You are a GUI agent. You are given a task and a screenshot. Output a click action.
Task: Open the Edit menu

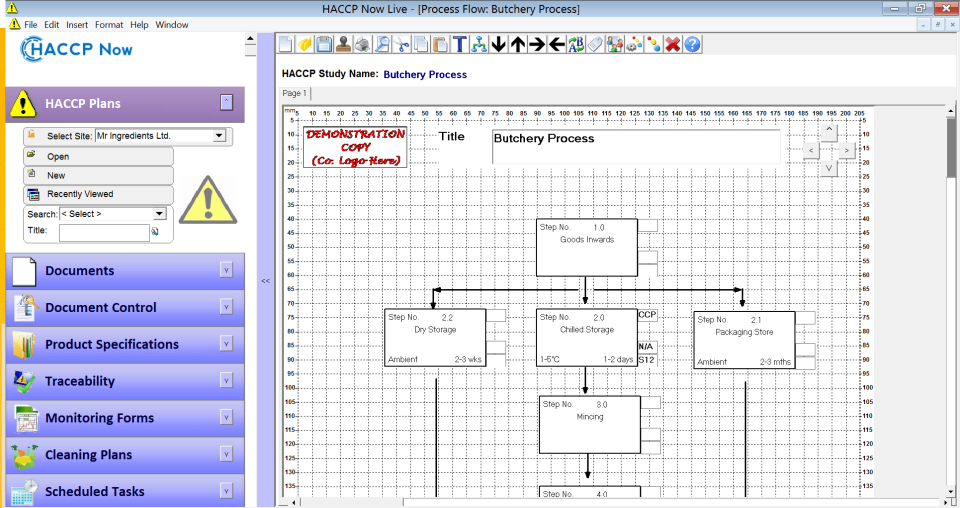51,24
